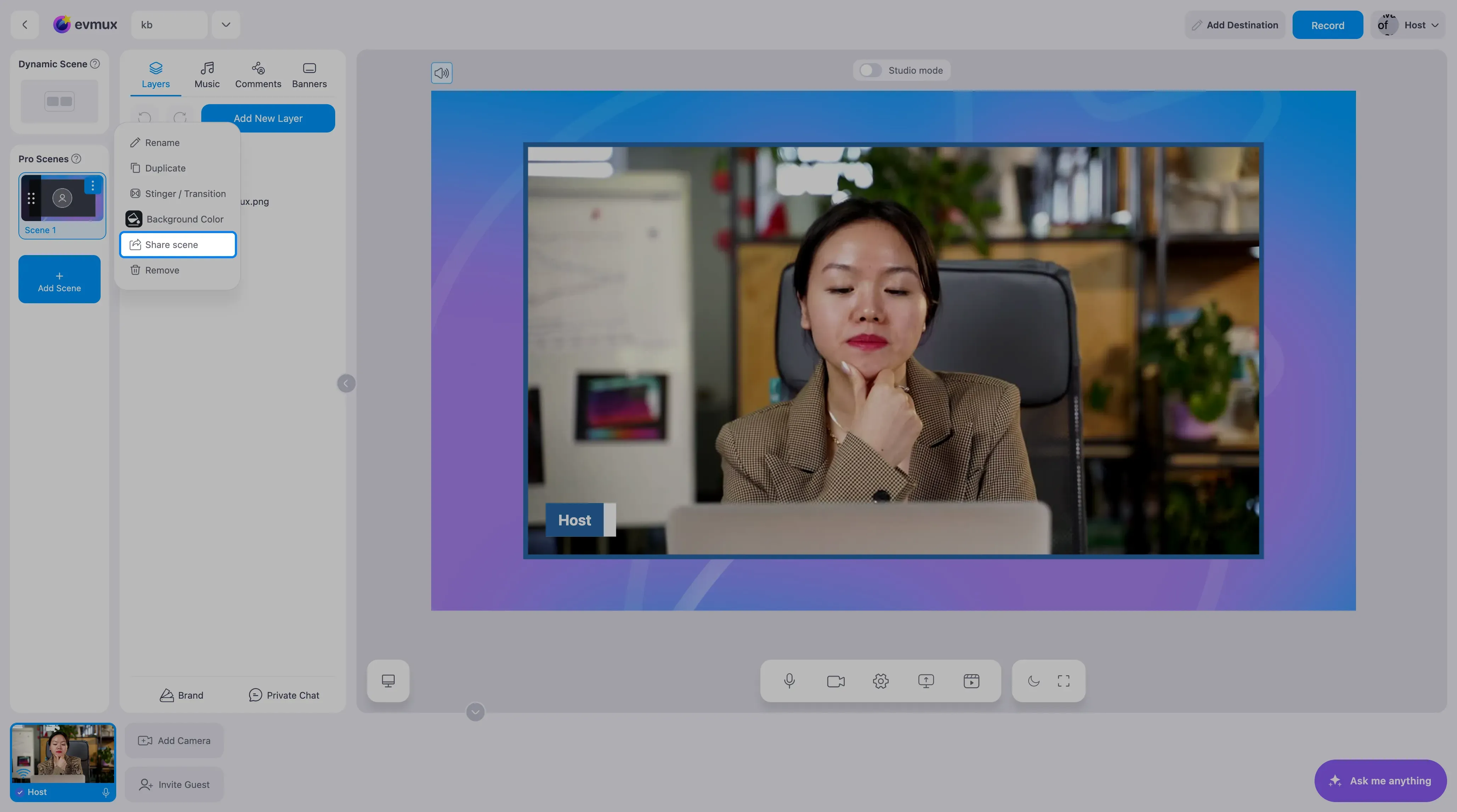Viewport: 1457px width, 812px height.
Task: Switch to the Banners tab
Action: [x=309, y=75]
